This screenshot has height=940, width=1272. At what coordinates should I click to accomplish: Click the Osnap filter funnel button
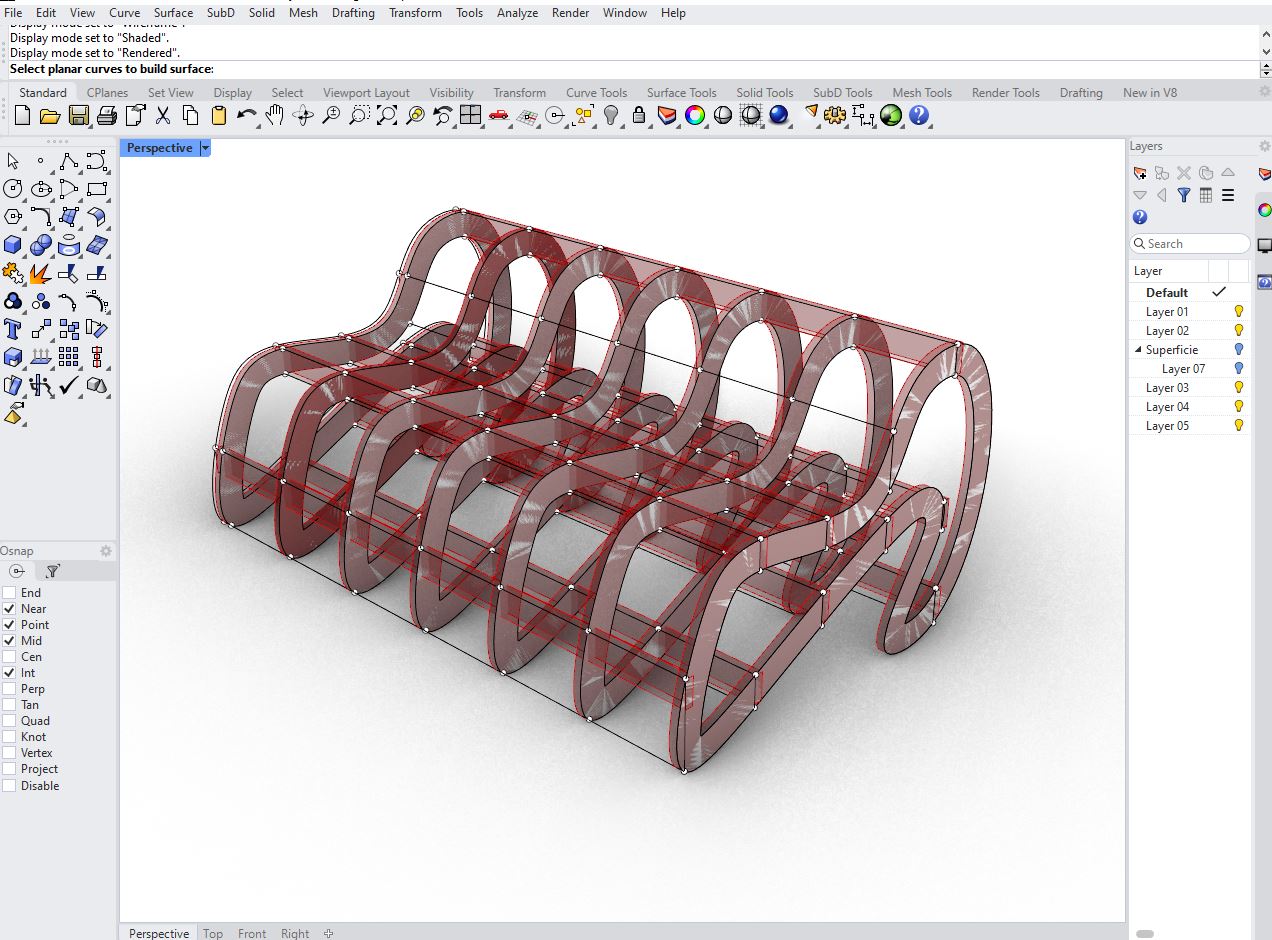[51, 571]
